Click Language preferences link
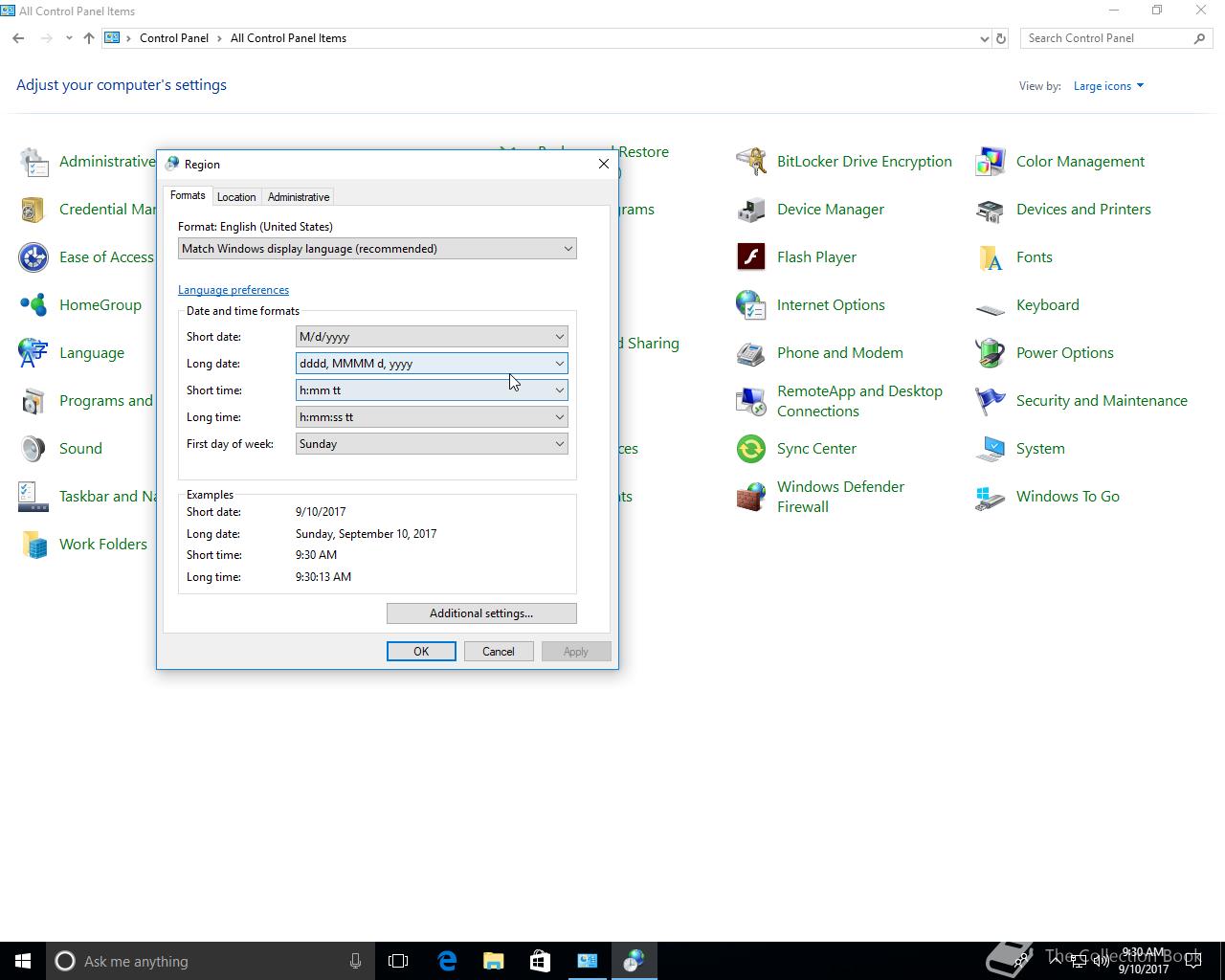The image size is (1225, 980). click(234, 290)
